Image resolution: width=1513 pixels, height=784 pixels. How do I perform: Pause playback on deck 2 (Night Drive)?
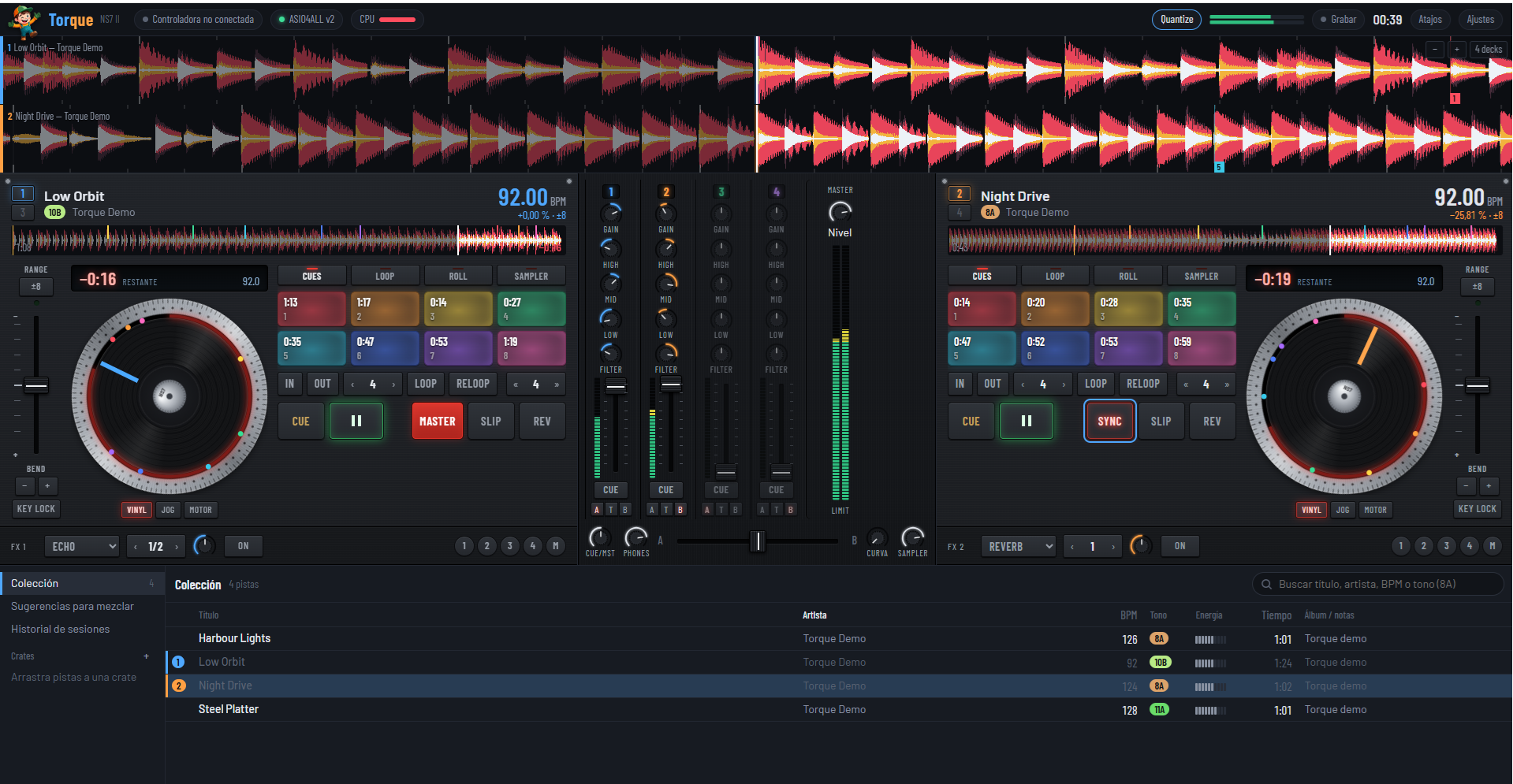tap(1026, 421)
